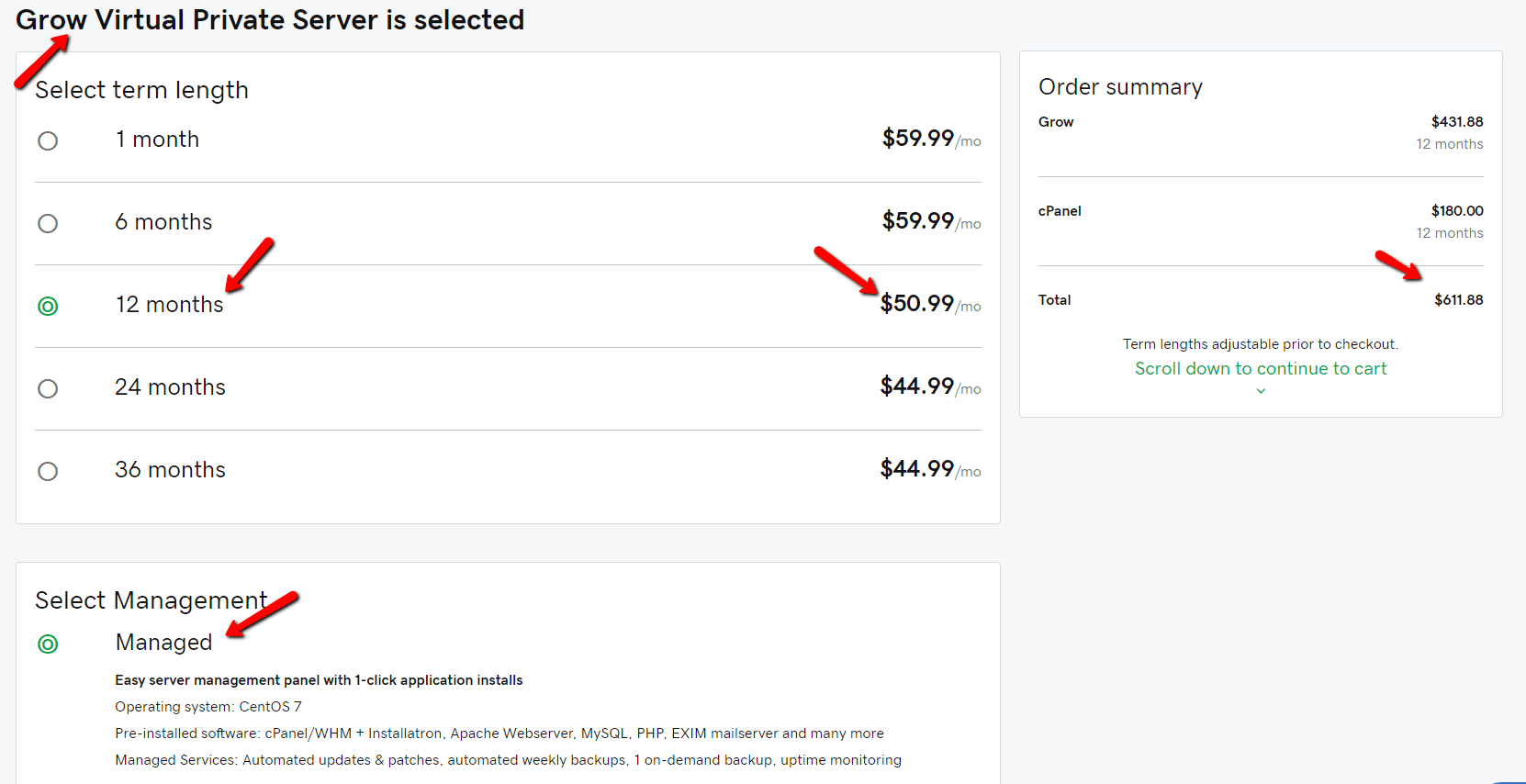1526x784 pixels.
Task: Select the Managed radio button
Action: pyautogui.click(x=48, y=644)
